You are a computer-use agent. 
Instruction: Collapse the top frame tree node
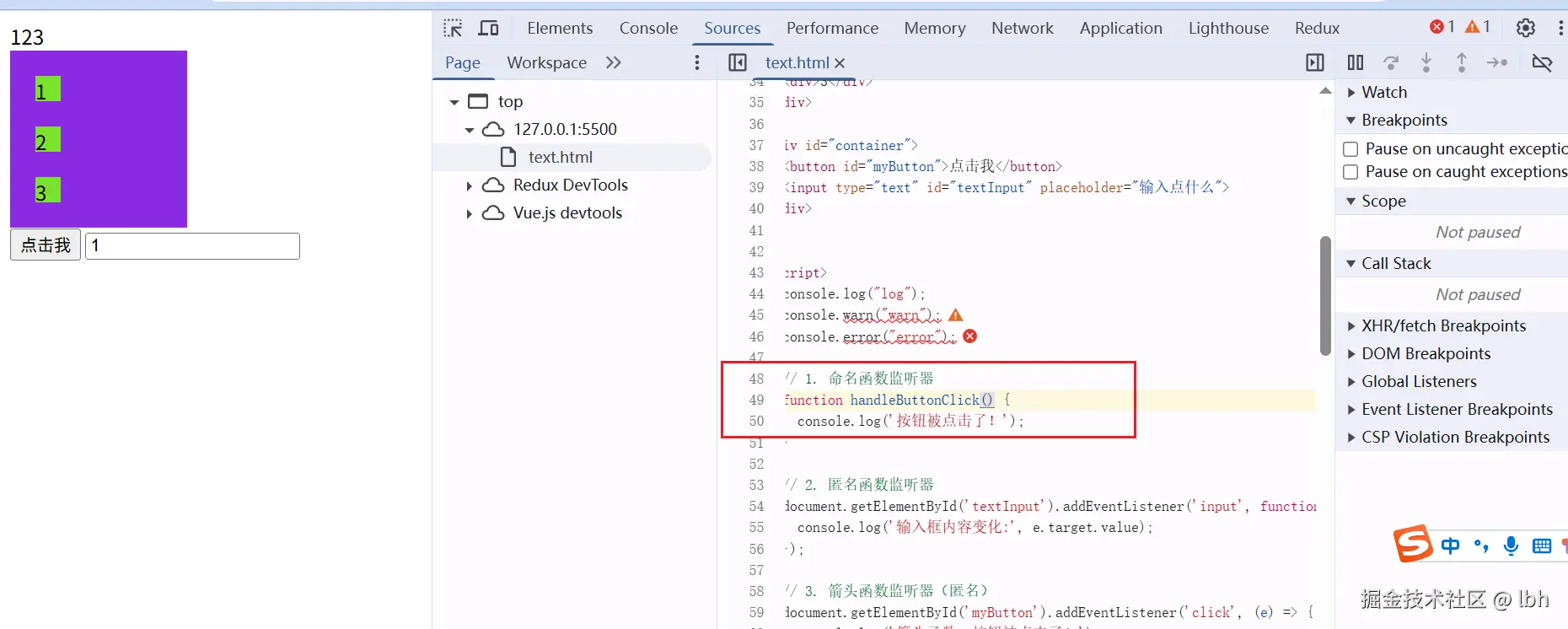coord(454,102)
